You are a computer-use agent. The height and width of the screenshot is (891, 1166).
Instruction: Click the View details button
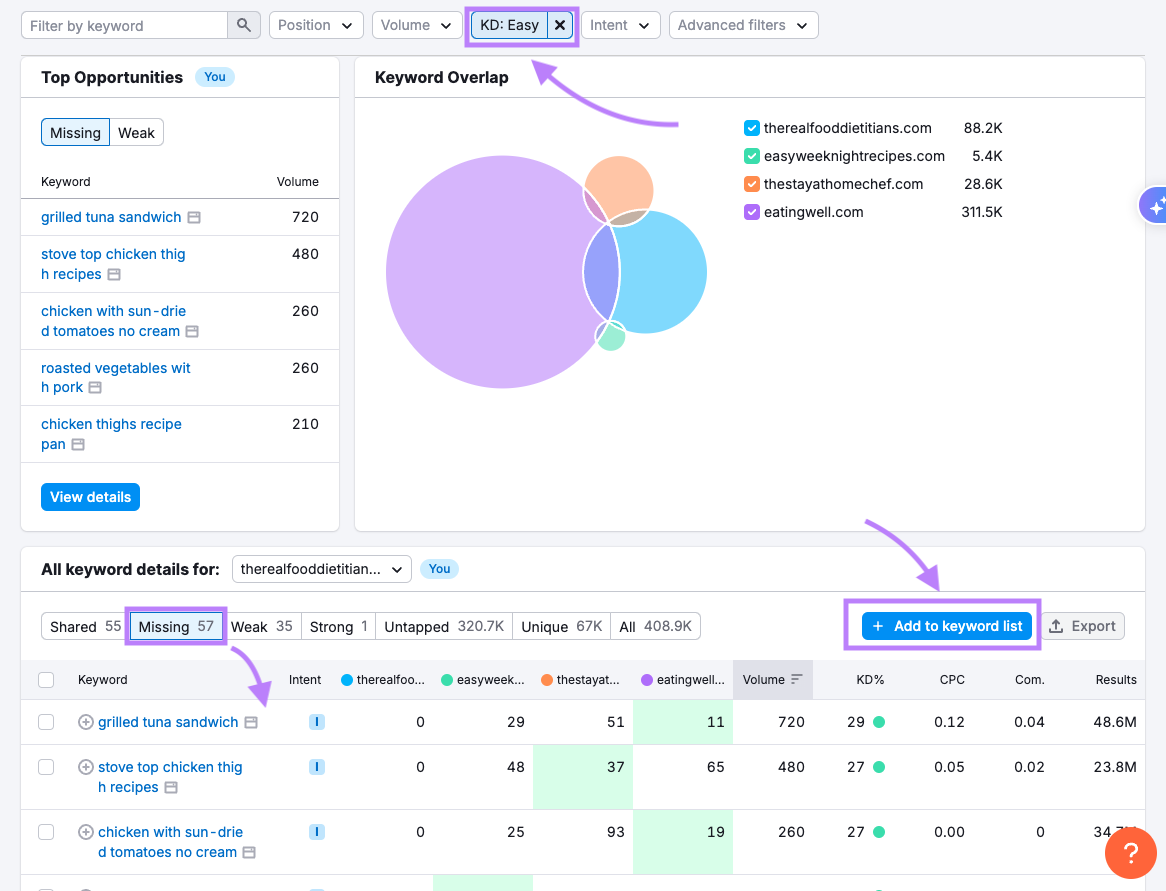tap(90, 496)
